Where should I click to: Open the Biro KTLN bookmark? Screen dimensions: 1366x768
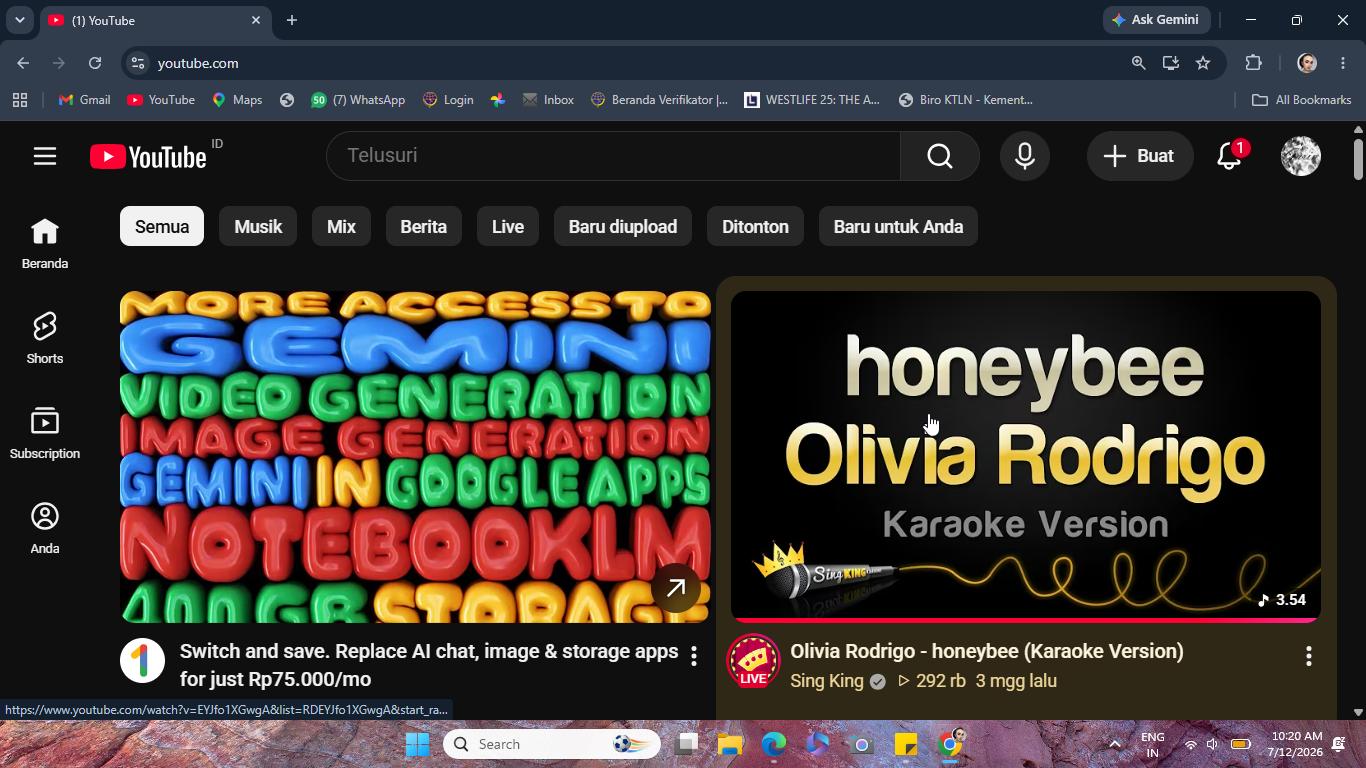(x=966, y=100)
